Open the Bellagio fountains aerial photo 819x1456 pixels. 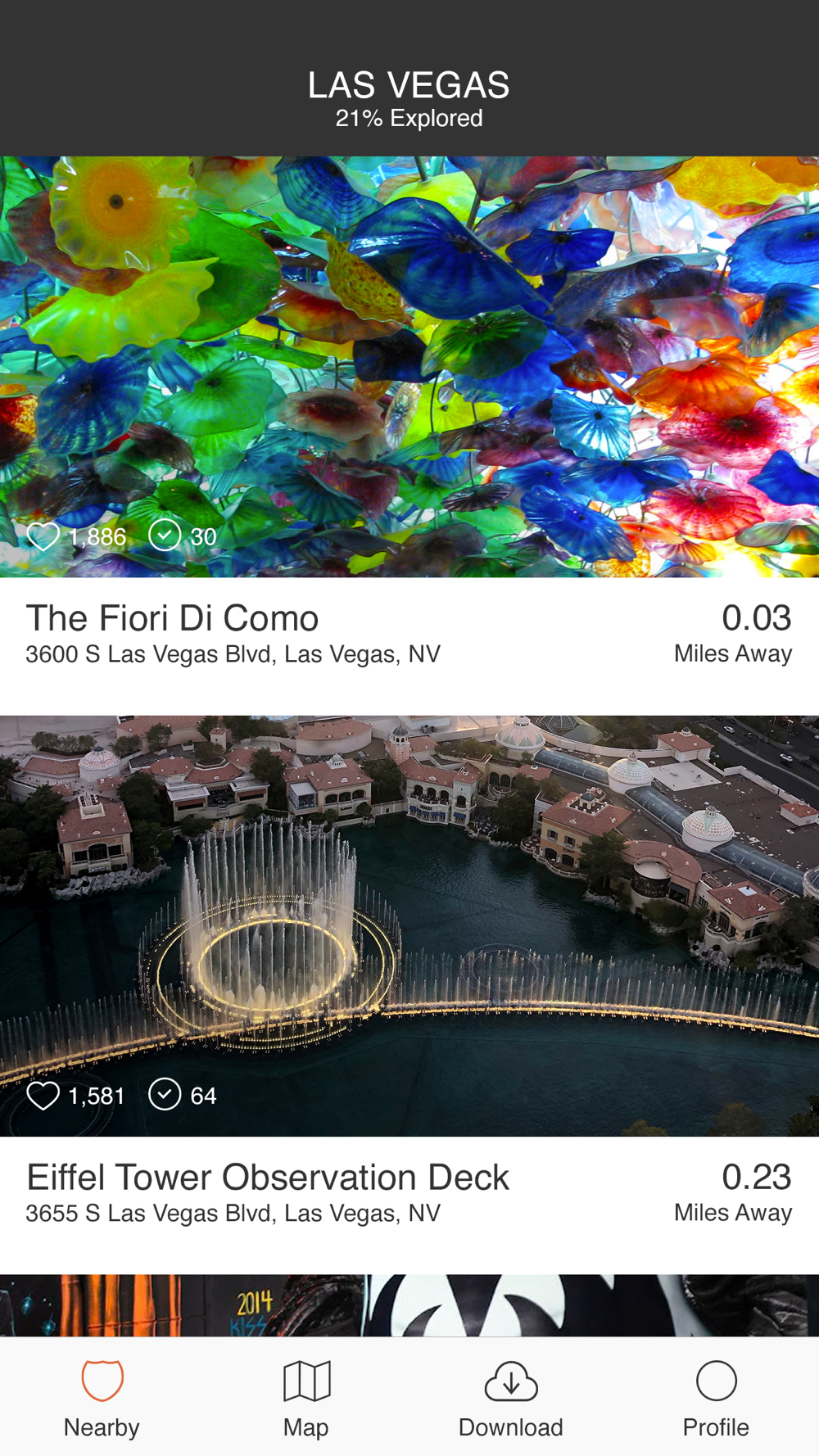point(409,926)
